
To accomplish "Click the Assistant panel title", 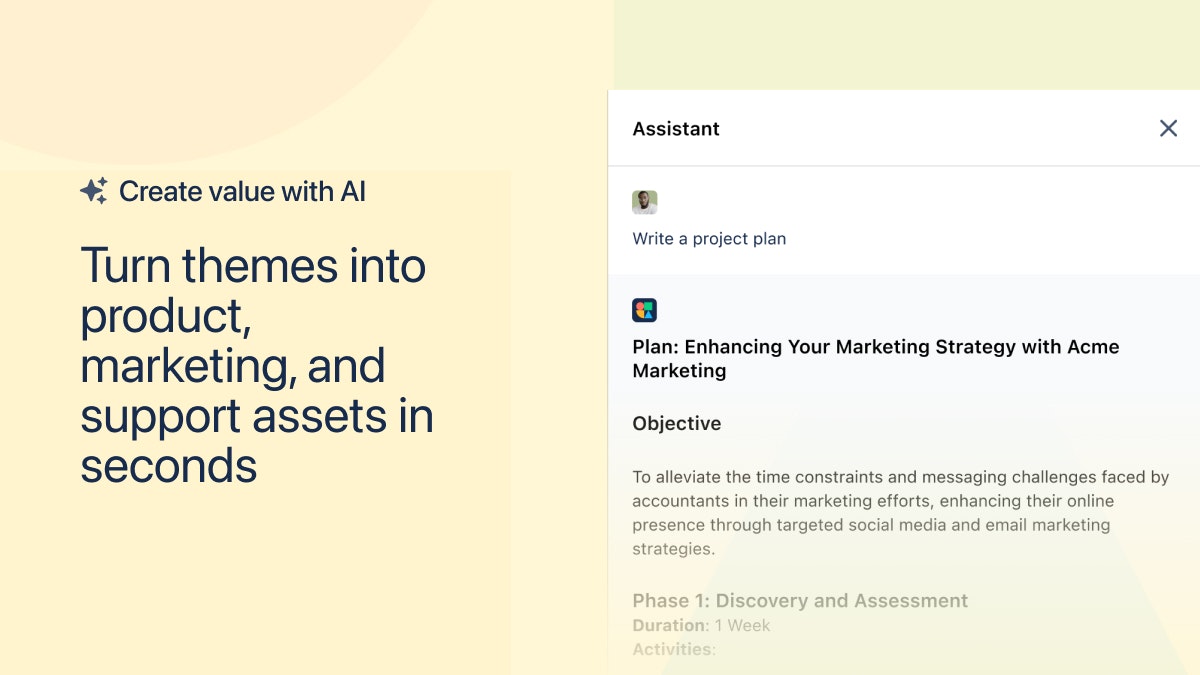I will pyautogui.click(x=676, y=129).
